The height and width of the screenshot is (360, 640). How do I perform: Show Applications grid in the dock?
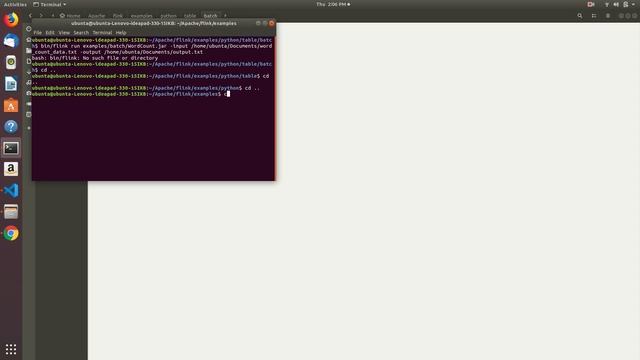(x=11, y=349)
